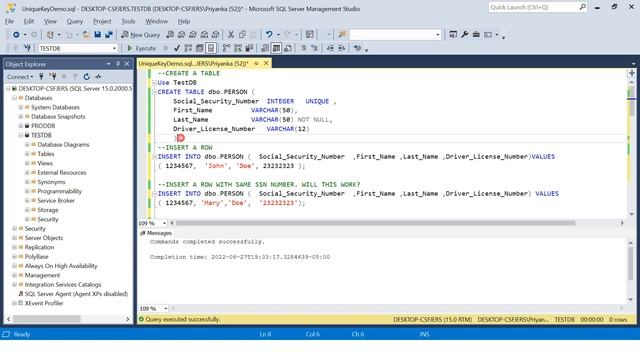Click the Execute query button
Viewport: 640px width, 360px height.
142,48
